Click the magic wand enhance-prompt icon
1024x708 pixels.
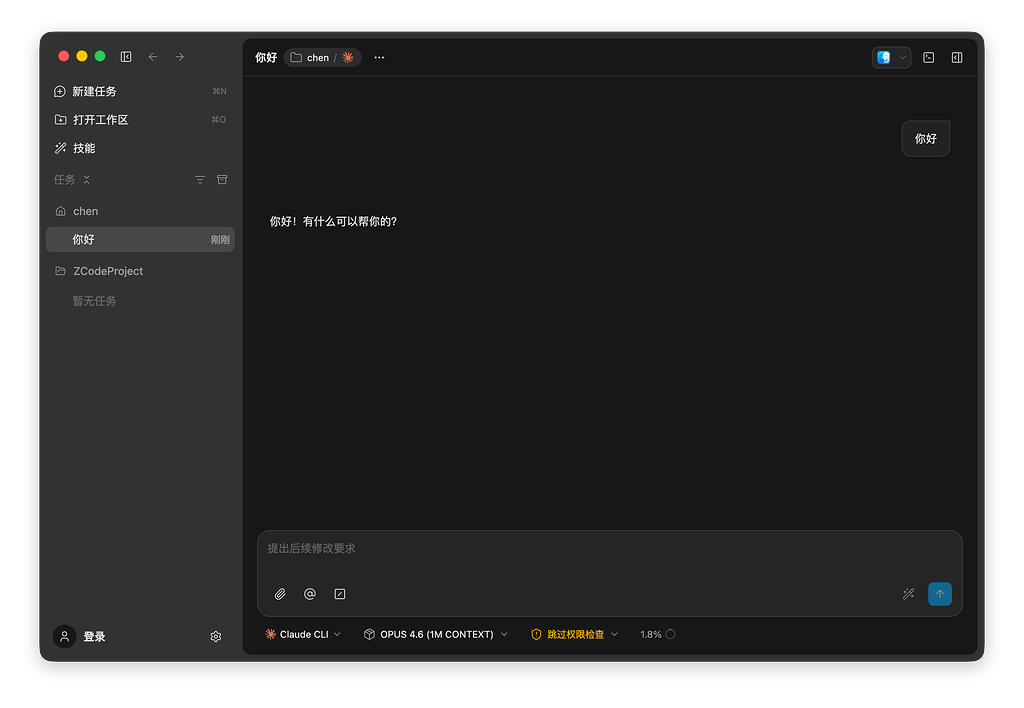click(x=908, y=594)
